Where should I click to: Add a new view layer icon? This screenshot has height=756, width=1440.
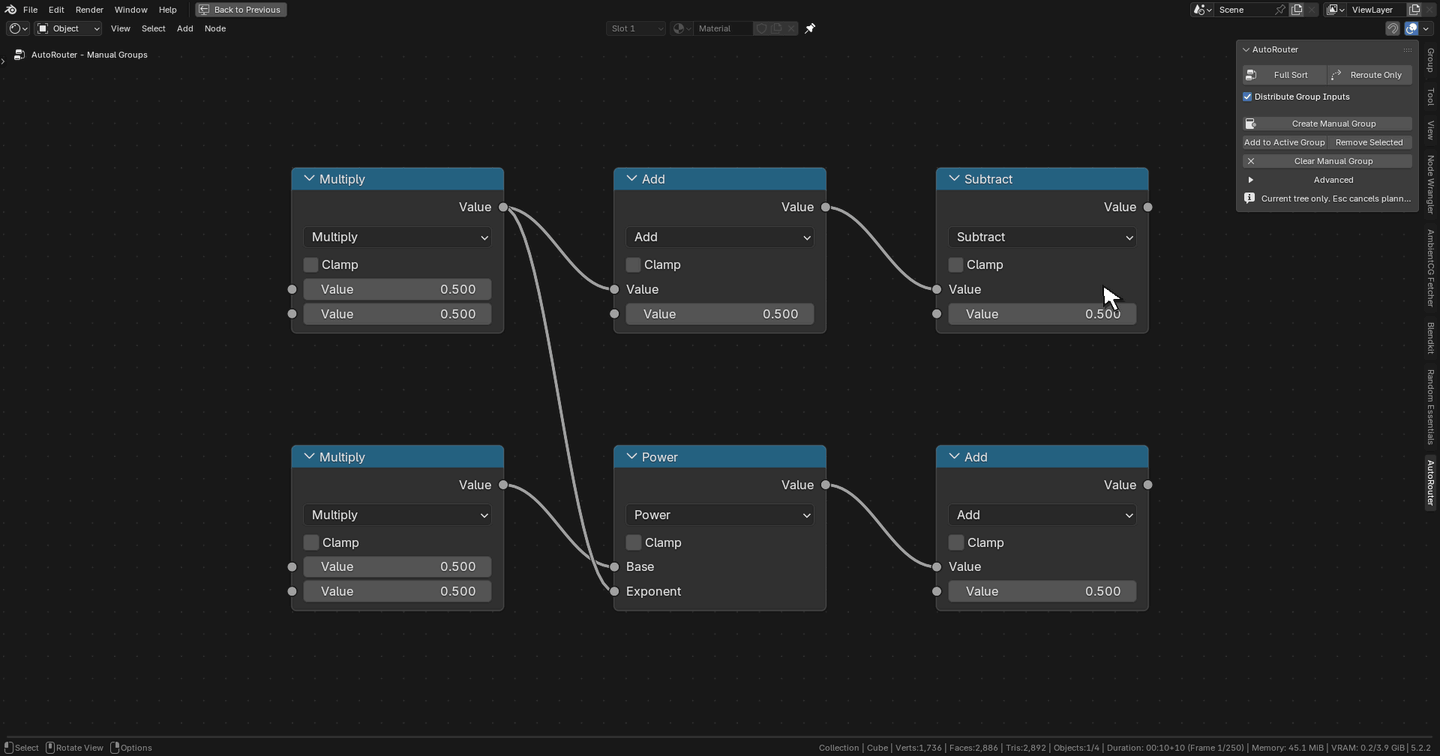(x=1414, y=9)
